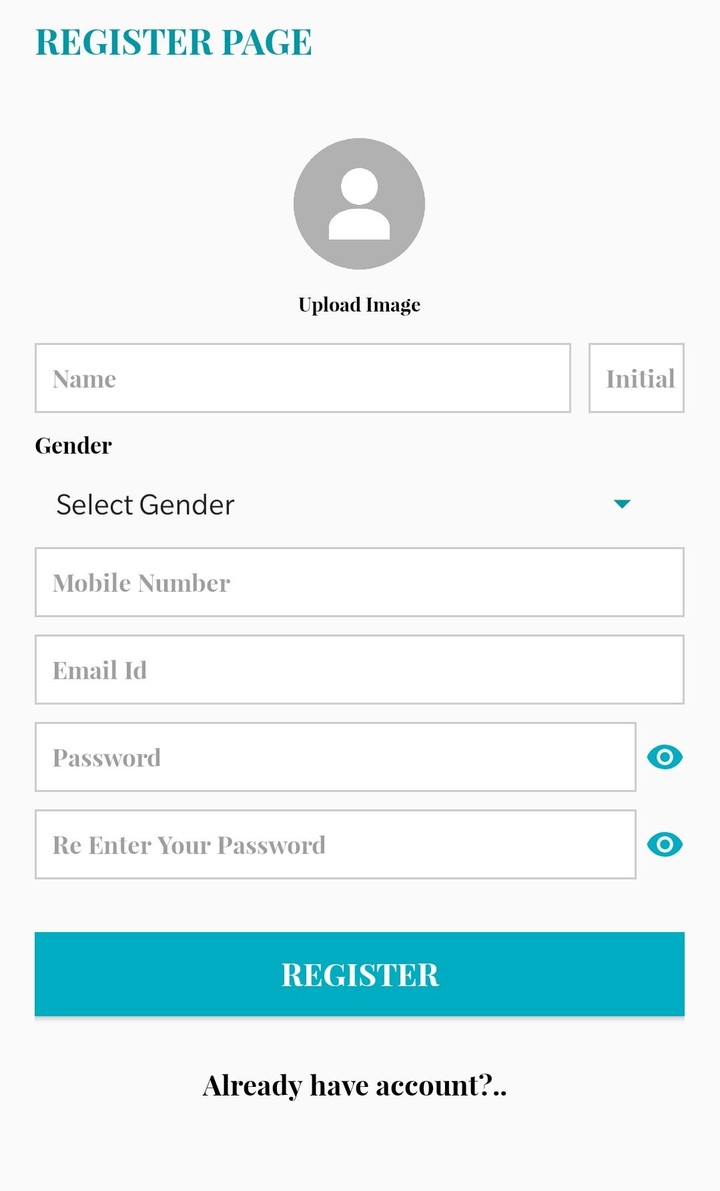This screenshot has width=720, height=1191.
Task: Open the Already have account link
Action: [x=354, y=1086]
